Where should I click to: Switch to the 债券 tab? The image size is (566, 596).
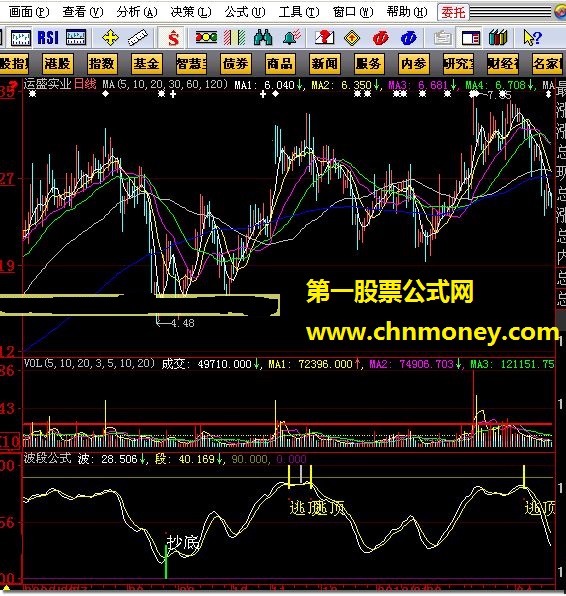pos(235,63)
